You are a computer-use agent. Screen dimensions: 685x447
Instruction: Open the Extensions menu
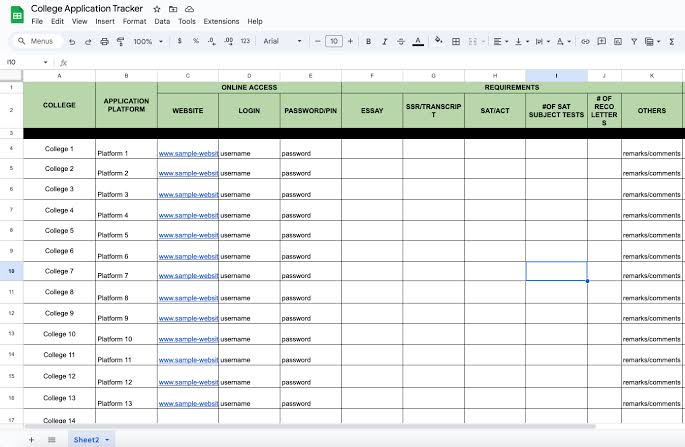click(221, 21)
